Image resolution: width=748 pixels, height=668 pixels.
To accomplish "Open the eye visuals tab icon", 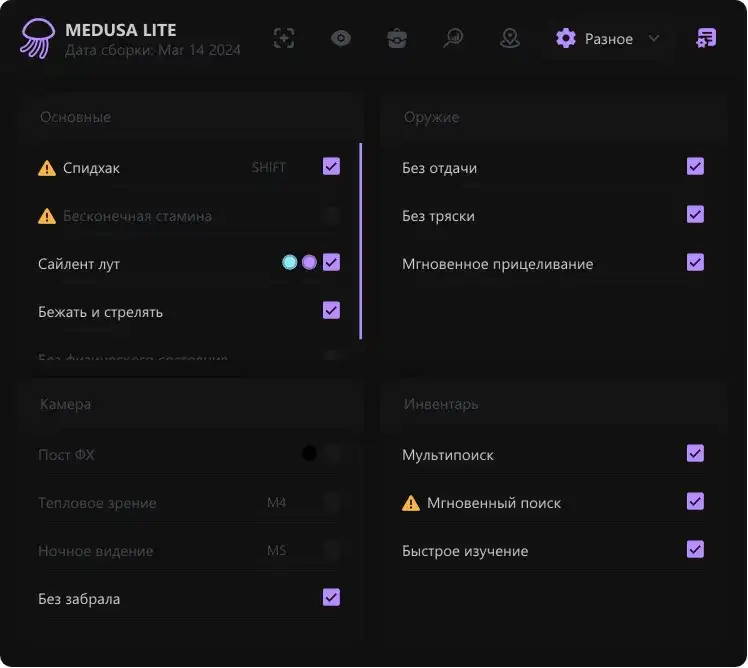I will (341, 38).
